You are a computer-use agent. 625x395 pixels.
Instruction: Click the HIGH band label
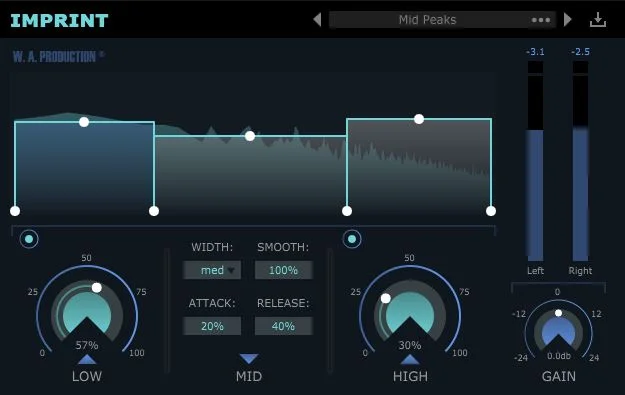[x=410, y=376]
